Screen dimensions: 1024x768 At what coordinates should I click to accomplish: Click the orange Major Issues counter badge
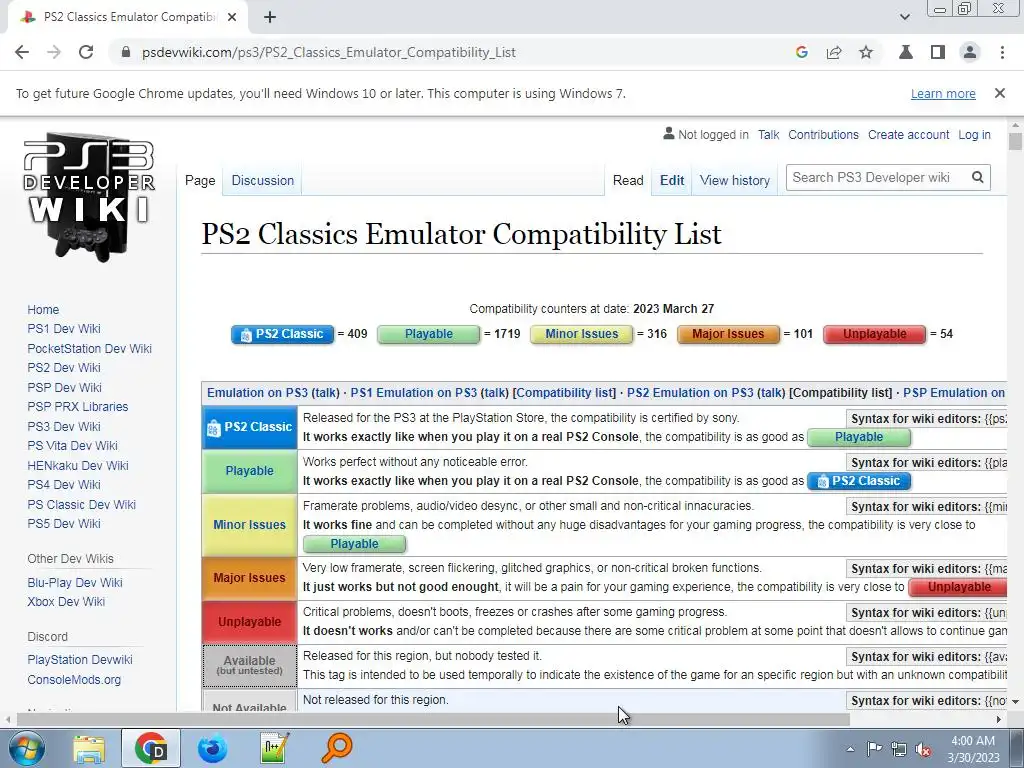coord(728,334)
